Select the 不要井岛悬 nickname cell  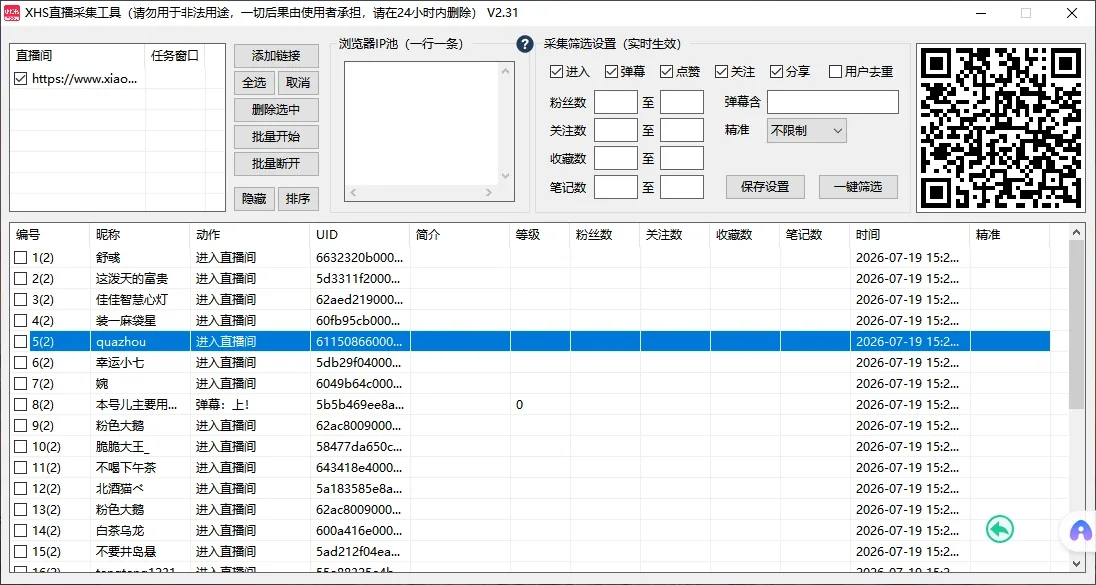140,551
